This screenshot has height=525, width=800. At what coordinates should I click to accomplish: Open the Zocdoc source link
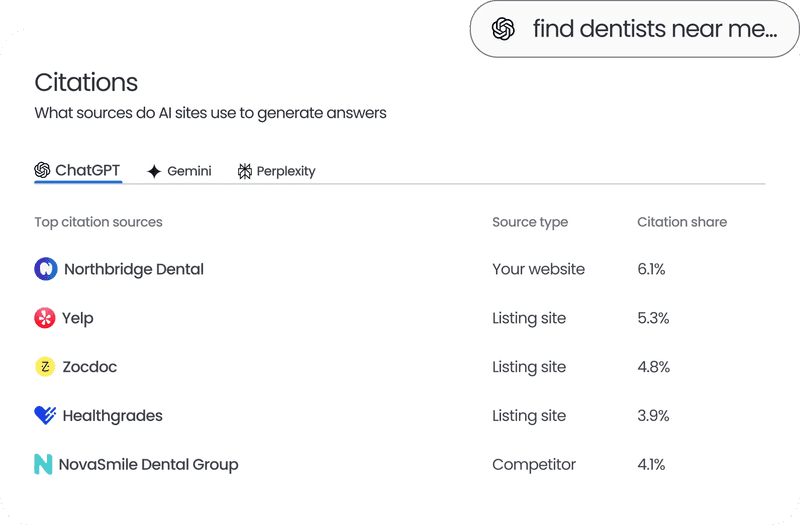click(90, 367)
